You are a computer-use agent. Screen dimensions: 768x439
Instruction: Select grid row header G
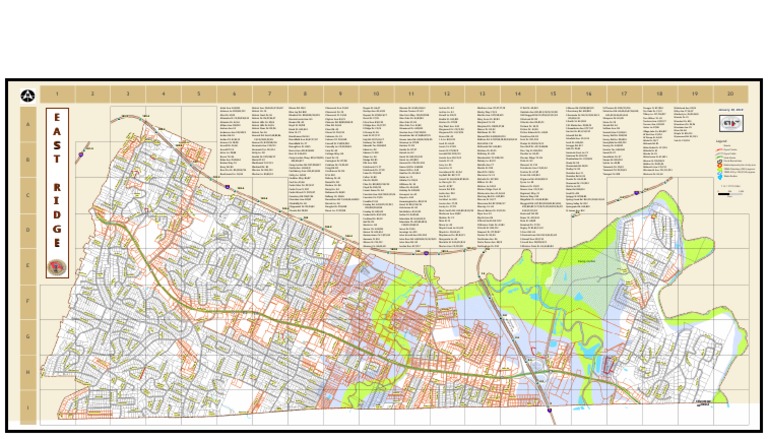tap(28, 336)
